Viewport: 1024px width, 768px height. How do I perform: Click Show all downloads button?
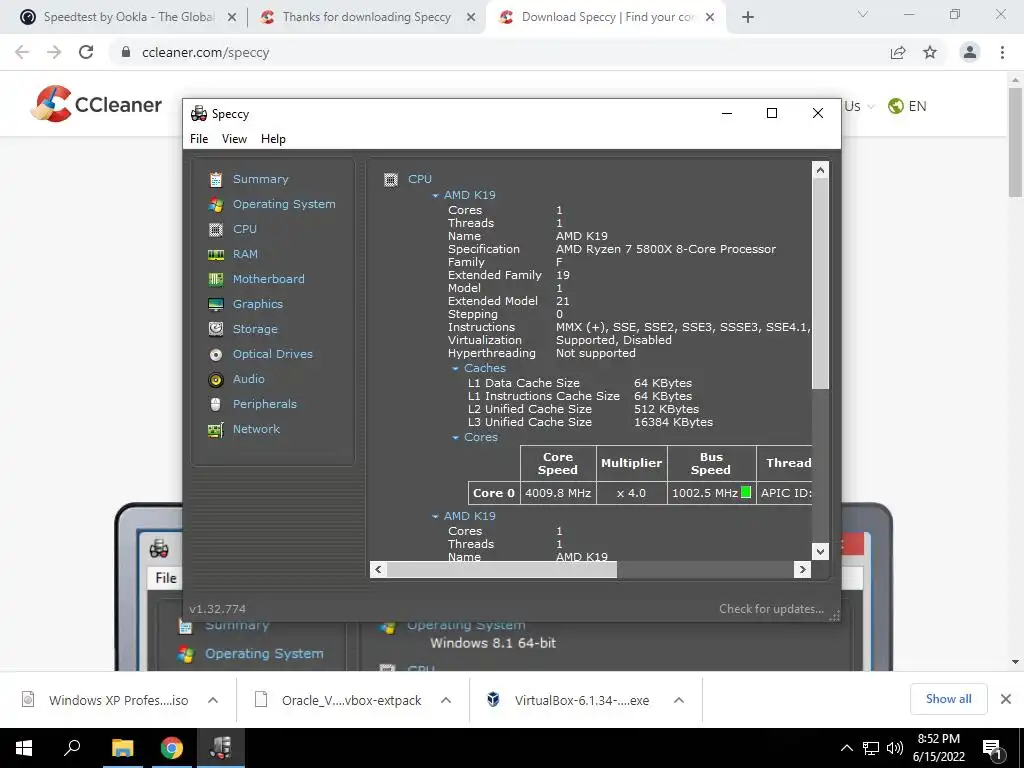click(x=948, y=699)
